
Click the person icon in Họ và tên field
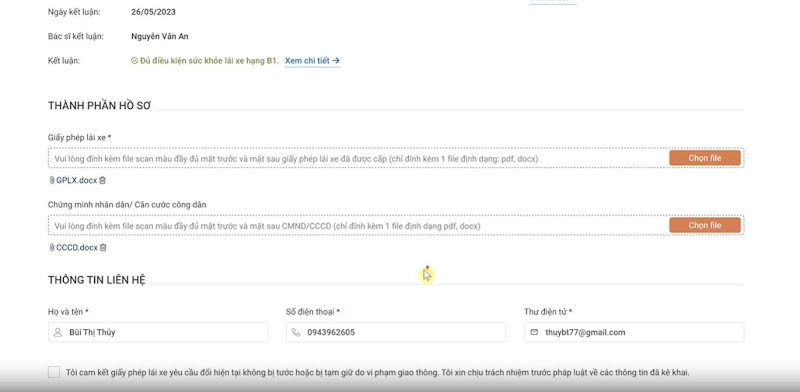[58, 332]
